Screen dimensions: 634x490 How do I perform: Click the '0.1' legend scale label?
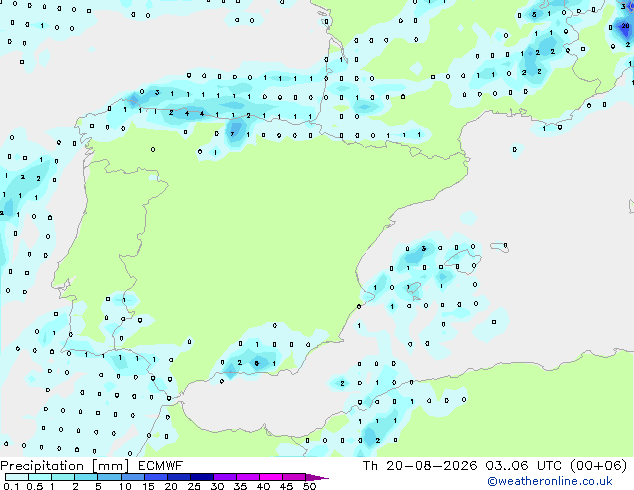point(11,486)
